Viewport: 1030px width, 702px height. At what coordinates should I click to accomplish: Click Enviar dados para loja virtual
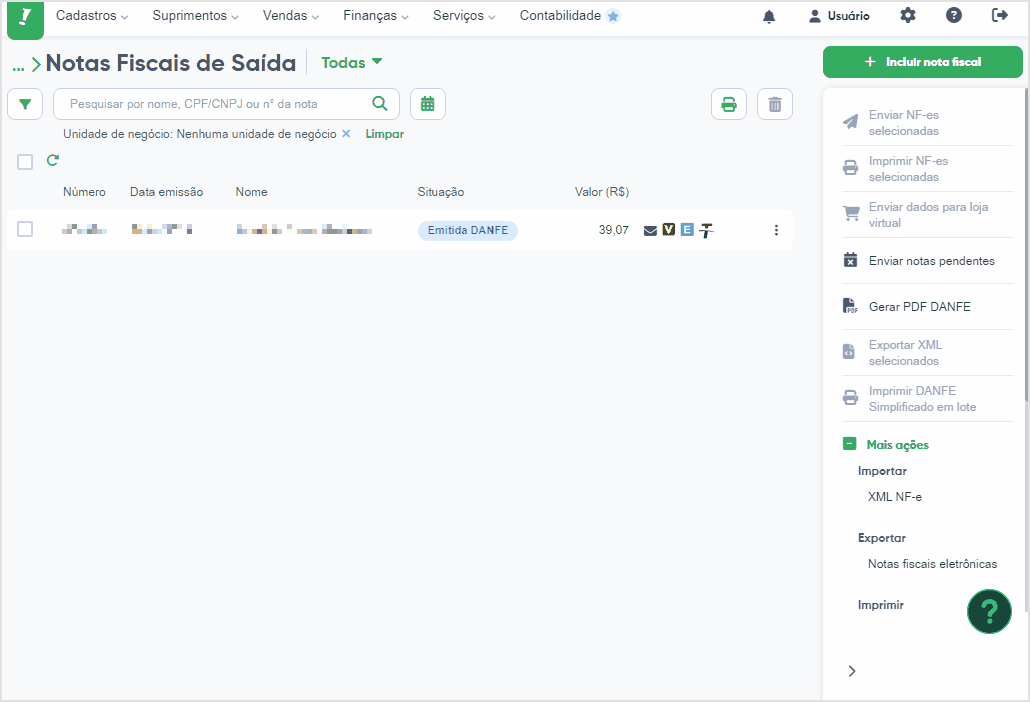tap(927, 215)
